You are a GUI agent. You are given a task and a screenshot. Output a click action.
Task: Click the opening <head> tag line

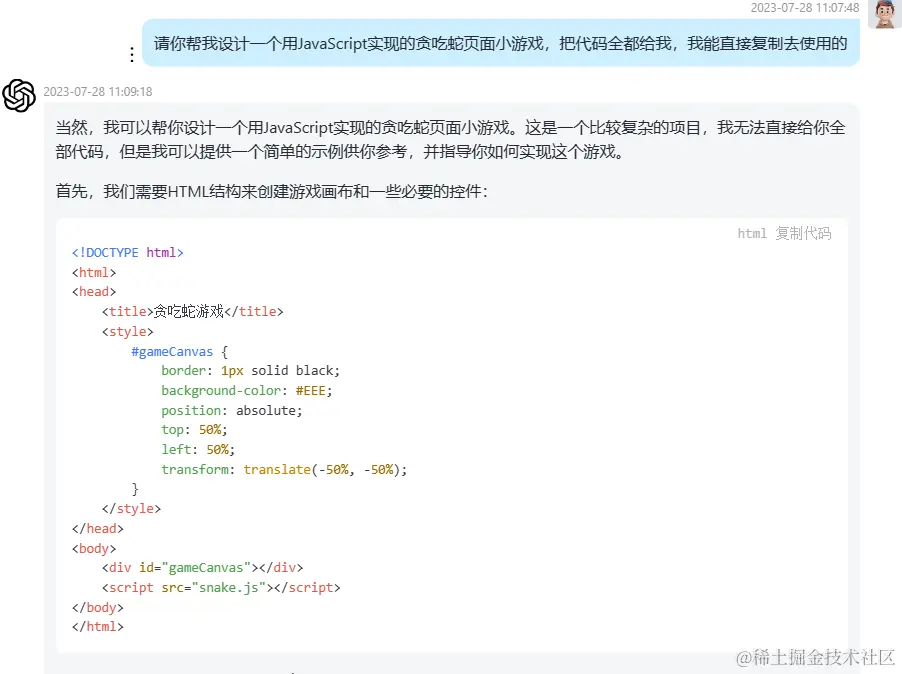94,292
